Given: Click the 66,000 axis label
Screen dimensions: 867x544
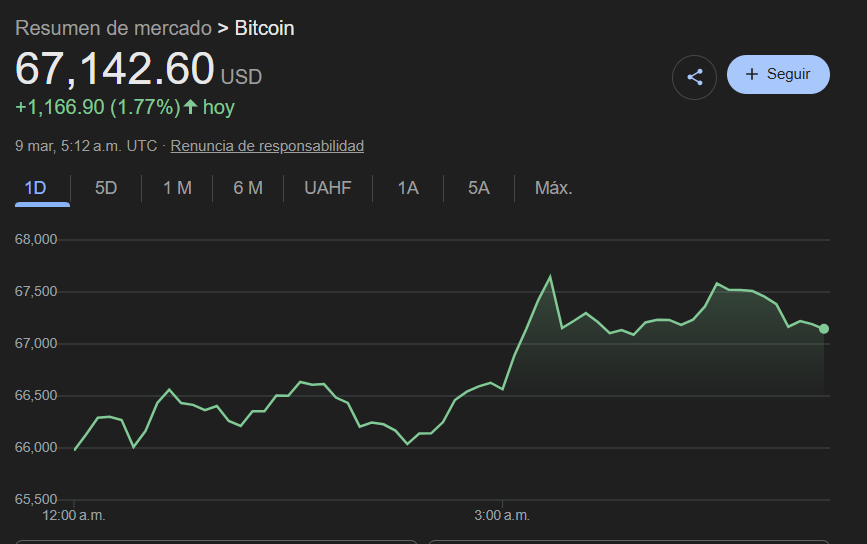Looking at the screenshot, I should [36, 447].
